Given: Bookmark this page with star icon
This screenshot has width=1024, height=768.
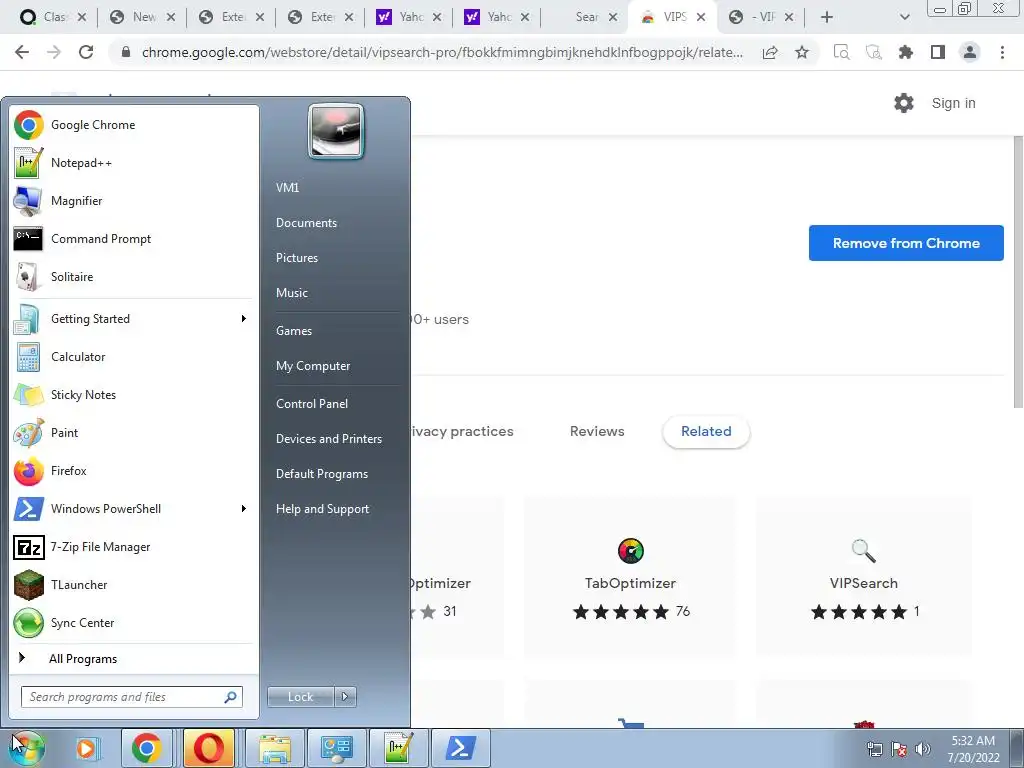Looking at the screenshot, I should [x=802, y=52].
